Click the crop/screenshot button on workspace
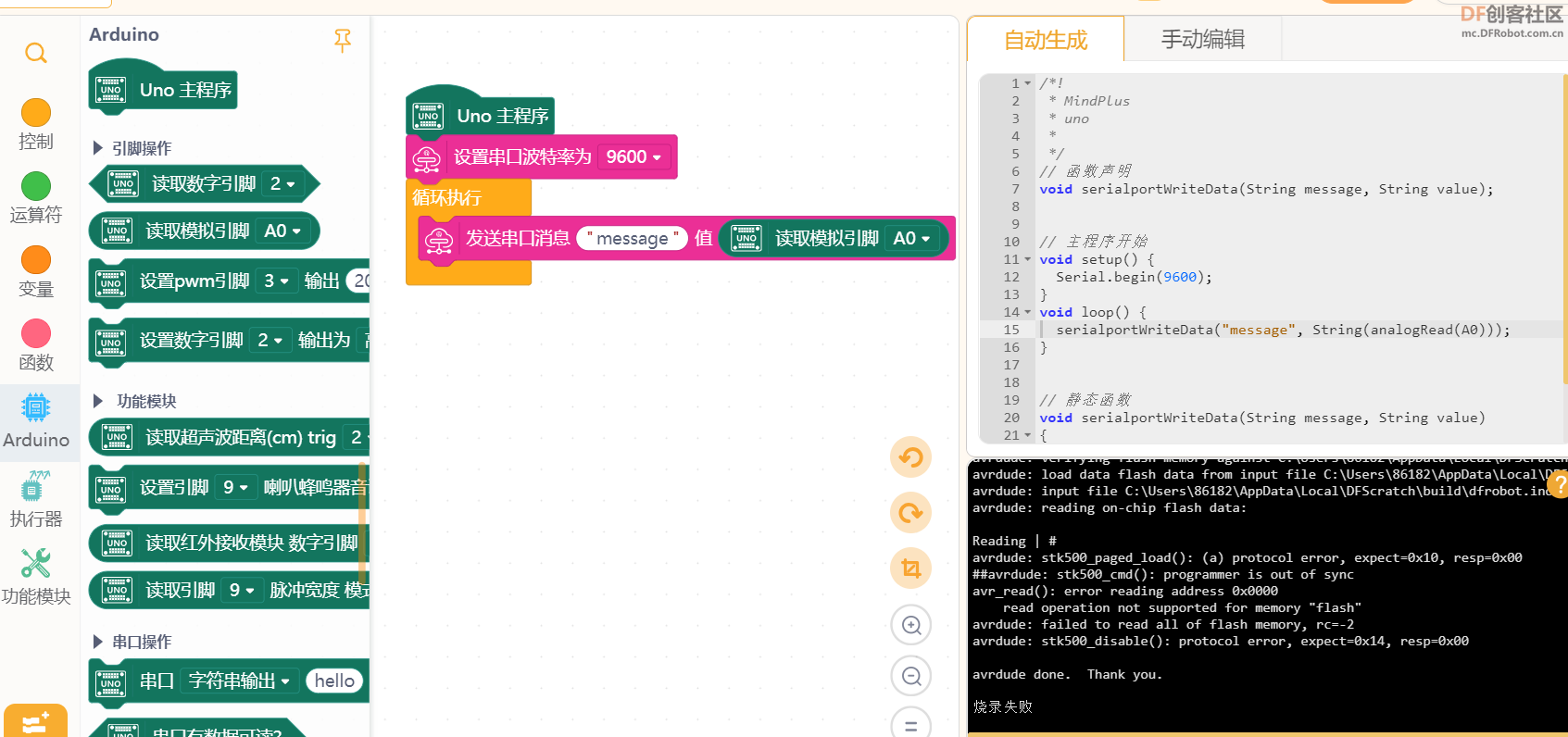 coord(911,568)
